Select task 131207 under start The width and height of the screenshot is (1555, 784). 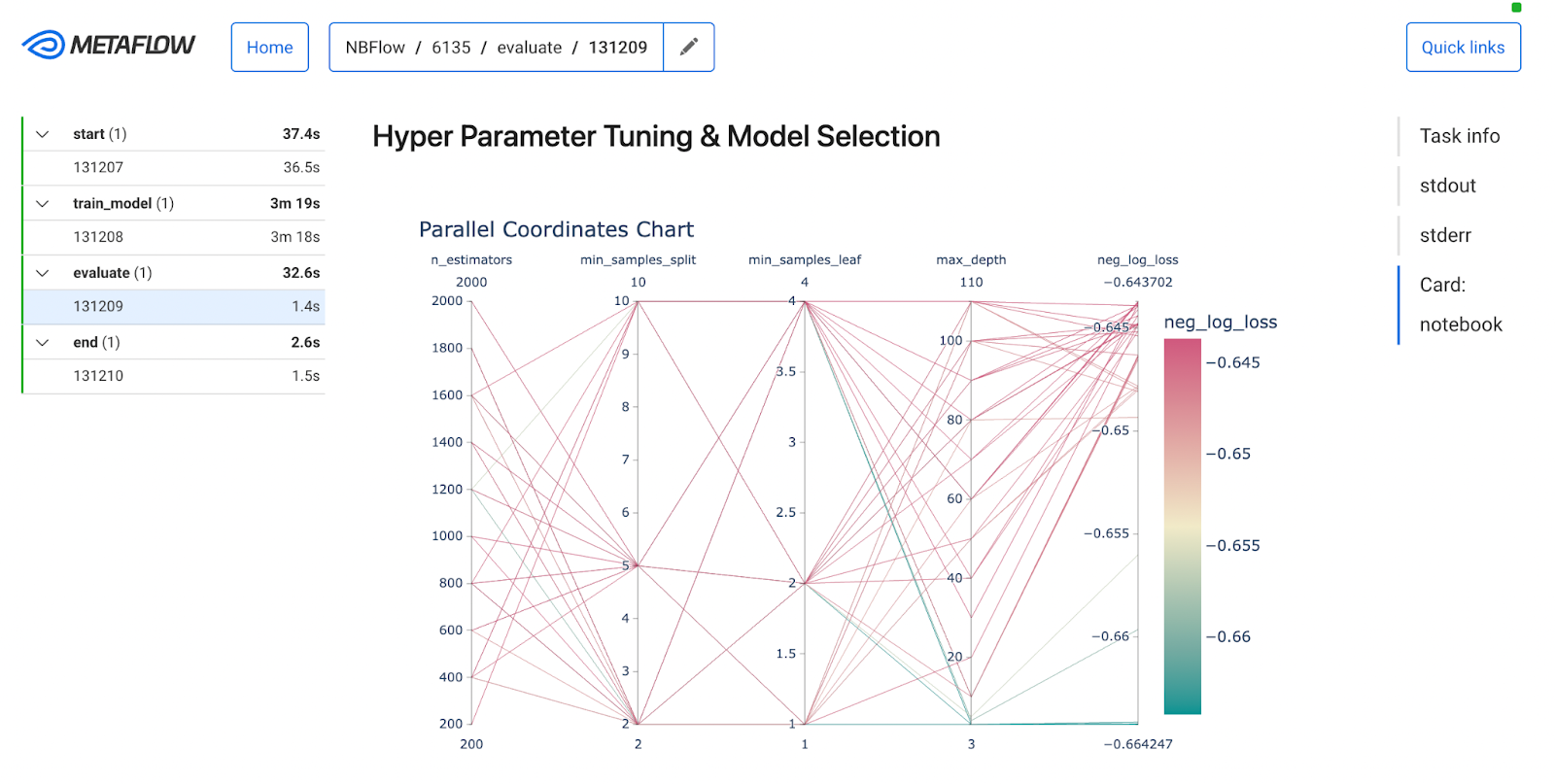[174, 167]
